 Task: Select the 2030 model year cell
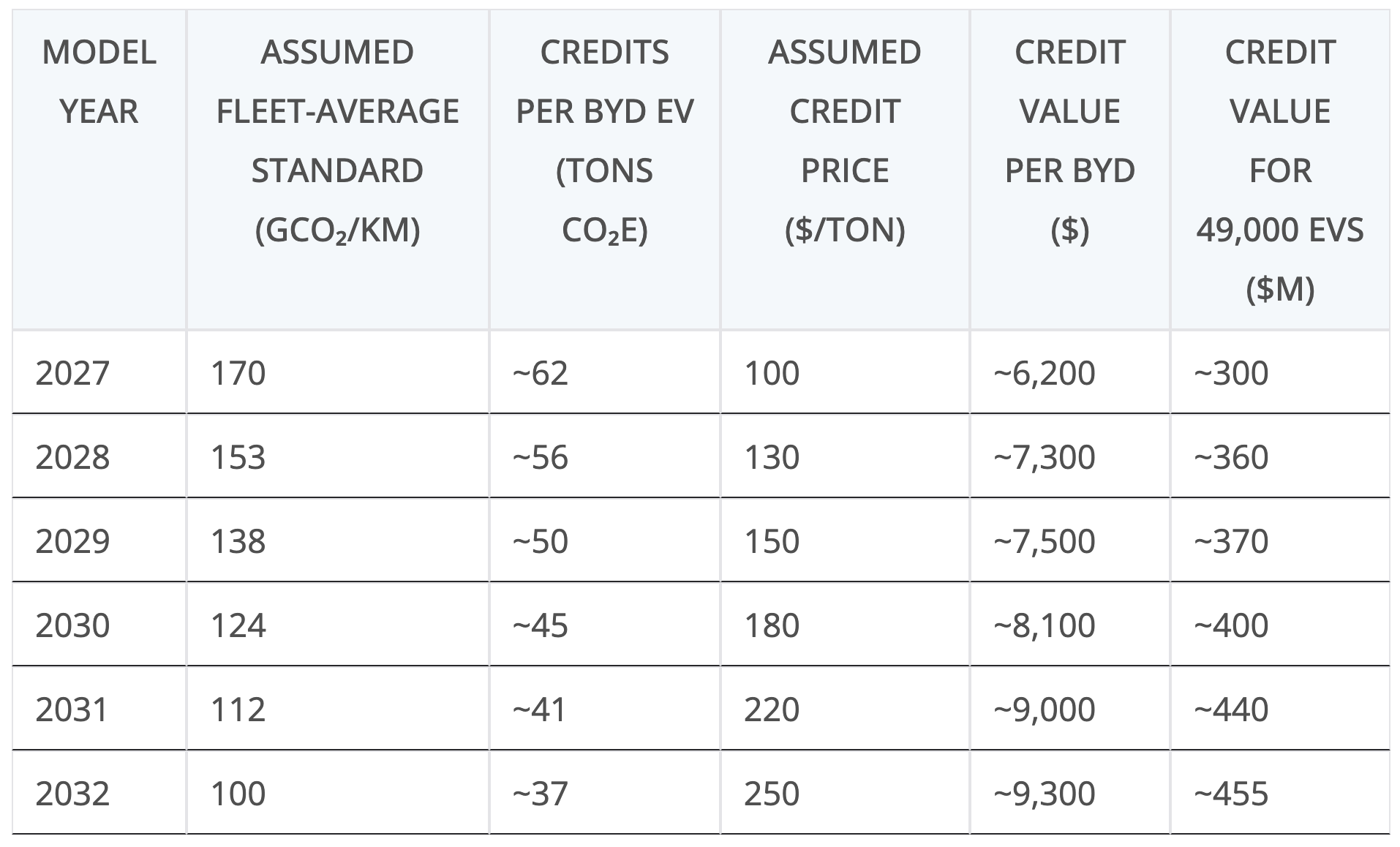(x=72, y=625)
